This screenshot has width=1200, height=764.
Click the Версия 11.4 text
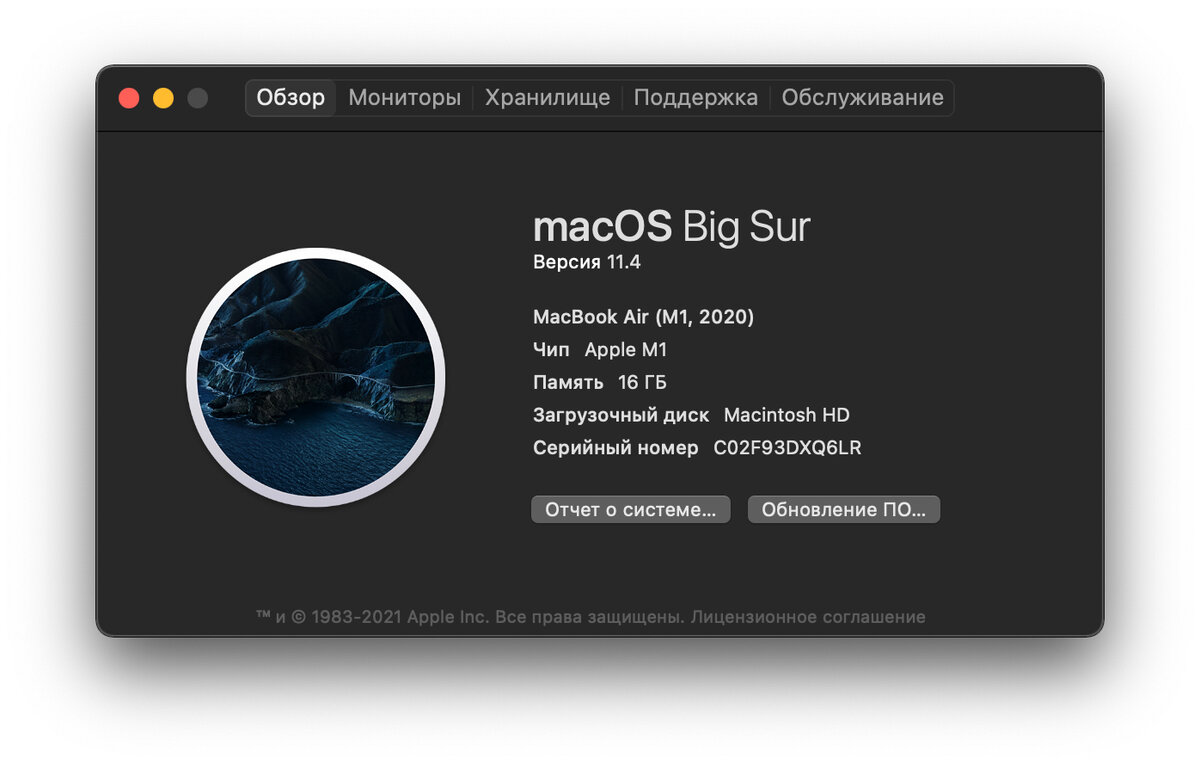tap(587, 263)
